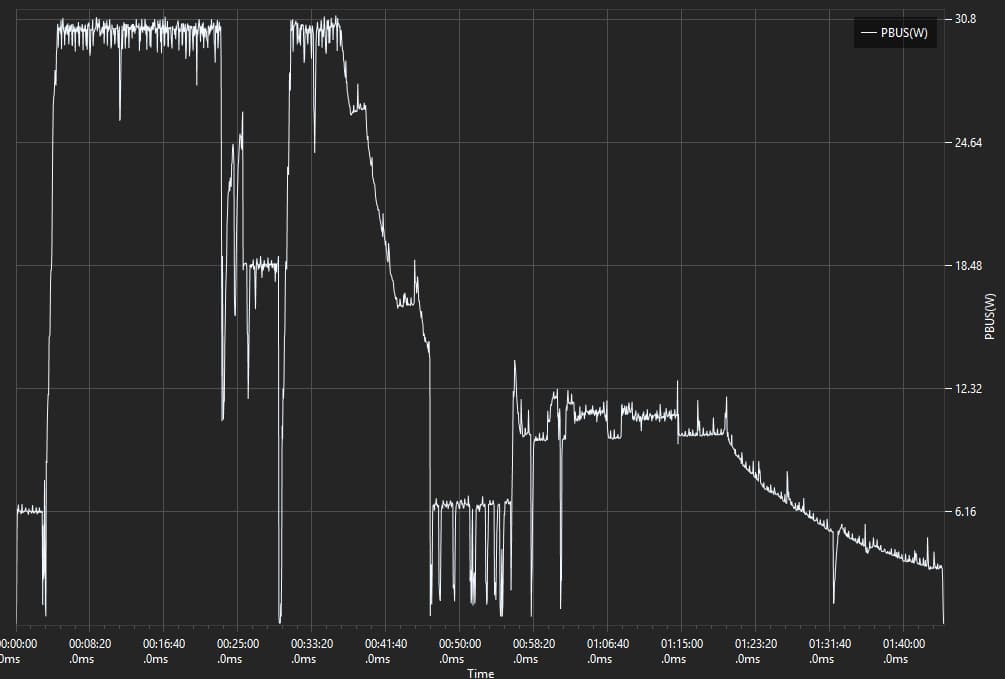The width and height of the screenshot is (1005, 679).
Task: Click the white line sample in legend
Action: (x=868, y=34)
